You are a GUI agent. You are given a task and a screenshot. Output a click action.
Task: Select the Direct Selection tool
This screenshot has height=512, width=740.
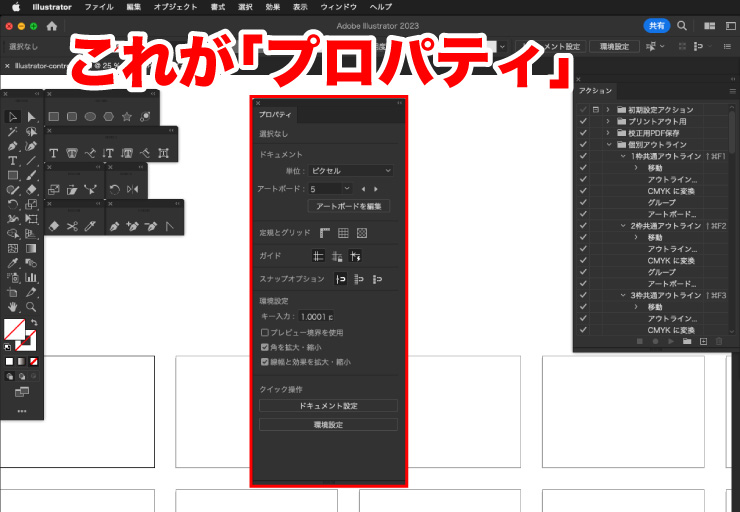[x=31, y=117]
